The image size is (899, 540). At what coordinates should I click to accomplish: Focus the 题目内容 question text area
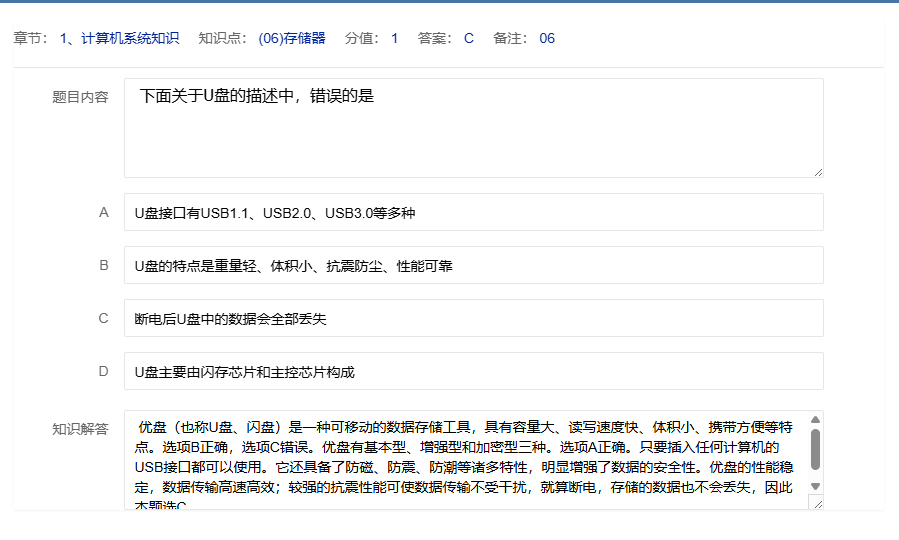[x=473, y=128]
